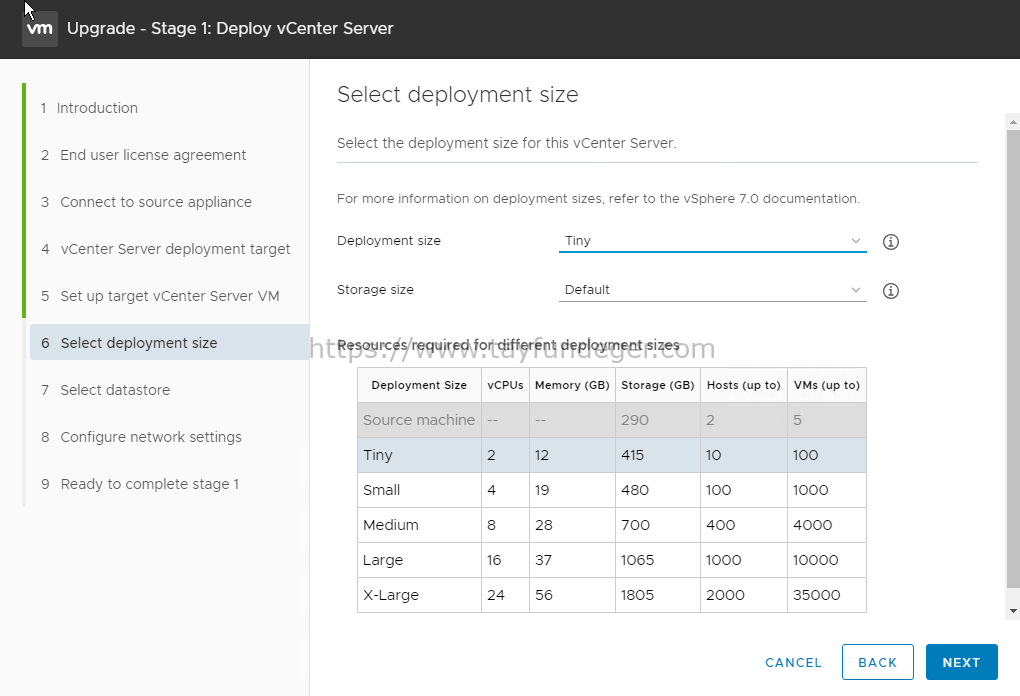Go to Set up target vCenter Server VM step

point(161,296)
